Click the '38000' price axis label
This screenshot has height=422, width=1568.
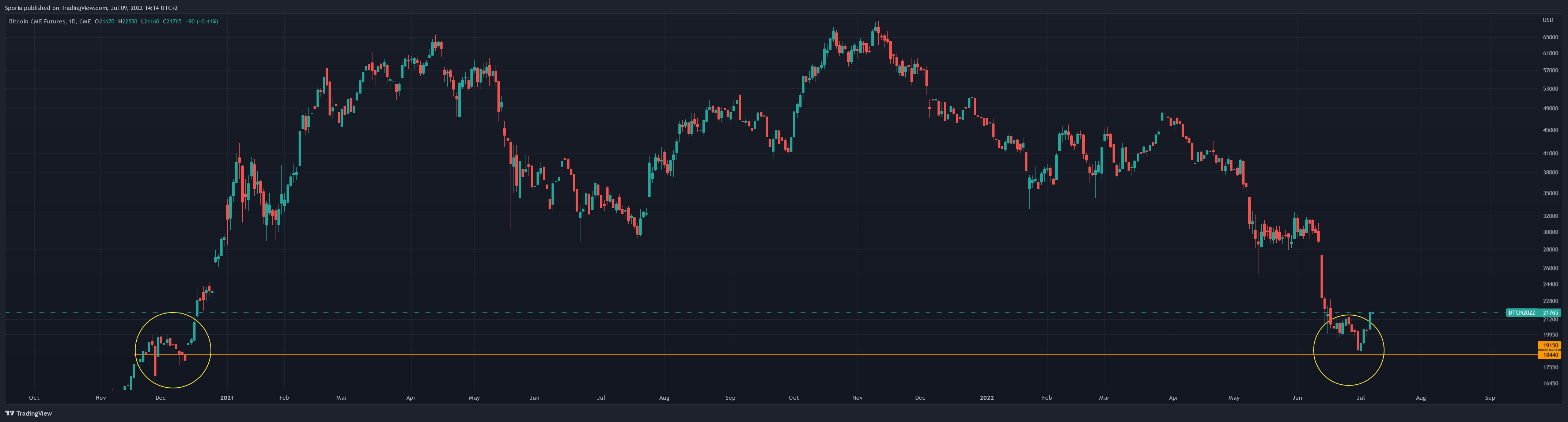tap(1550, 173)
